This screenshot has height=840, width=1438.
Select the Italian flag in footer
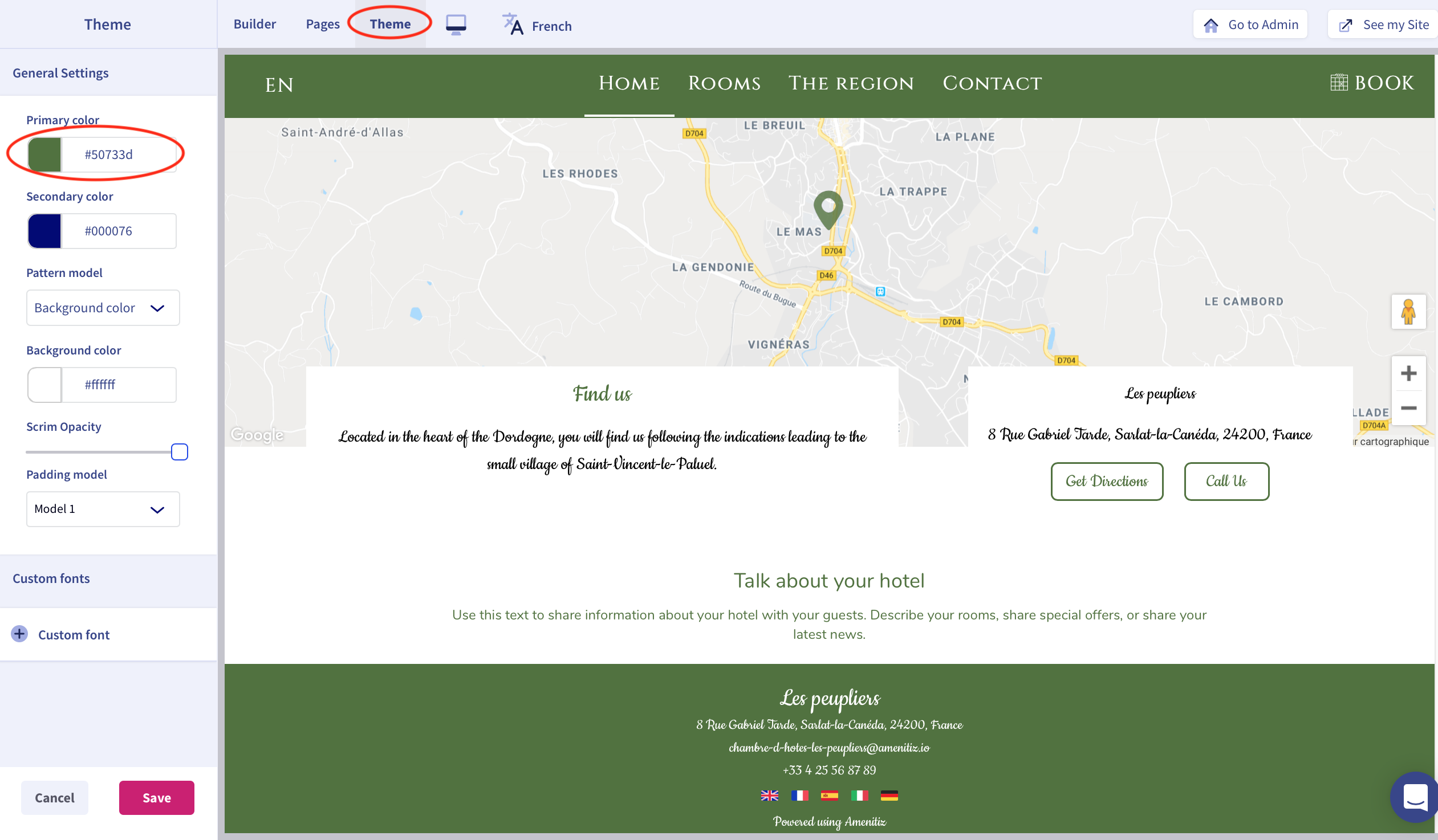859,796
